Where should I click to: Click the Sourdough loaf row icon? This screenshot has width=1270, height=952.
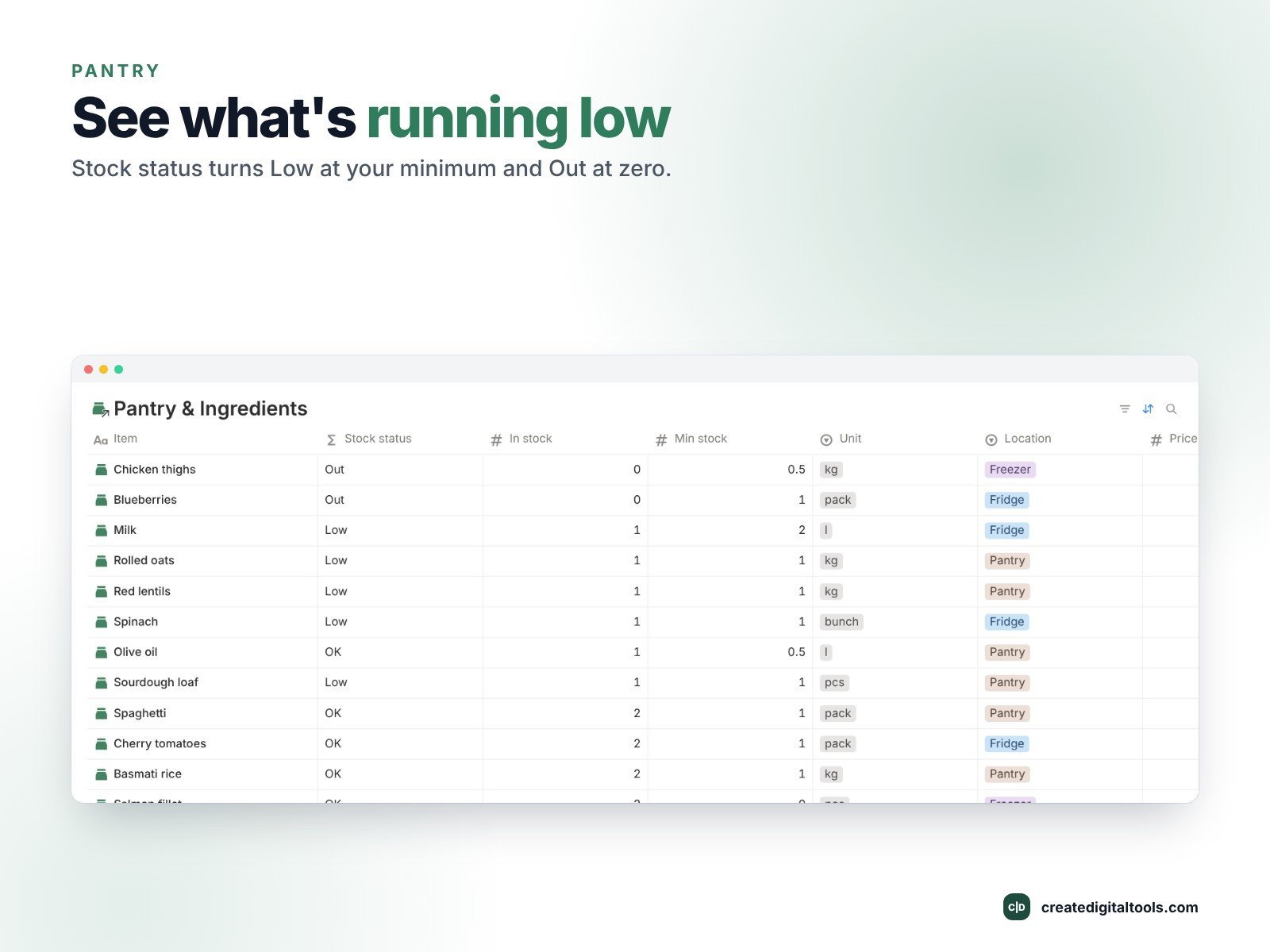click(102, 682)
